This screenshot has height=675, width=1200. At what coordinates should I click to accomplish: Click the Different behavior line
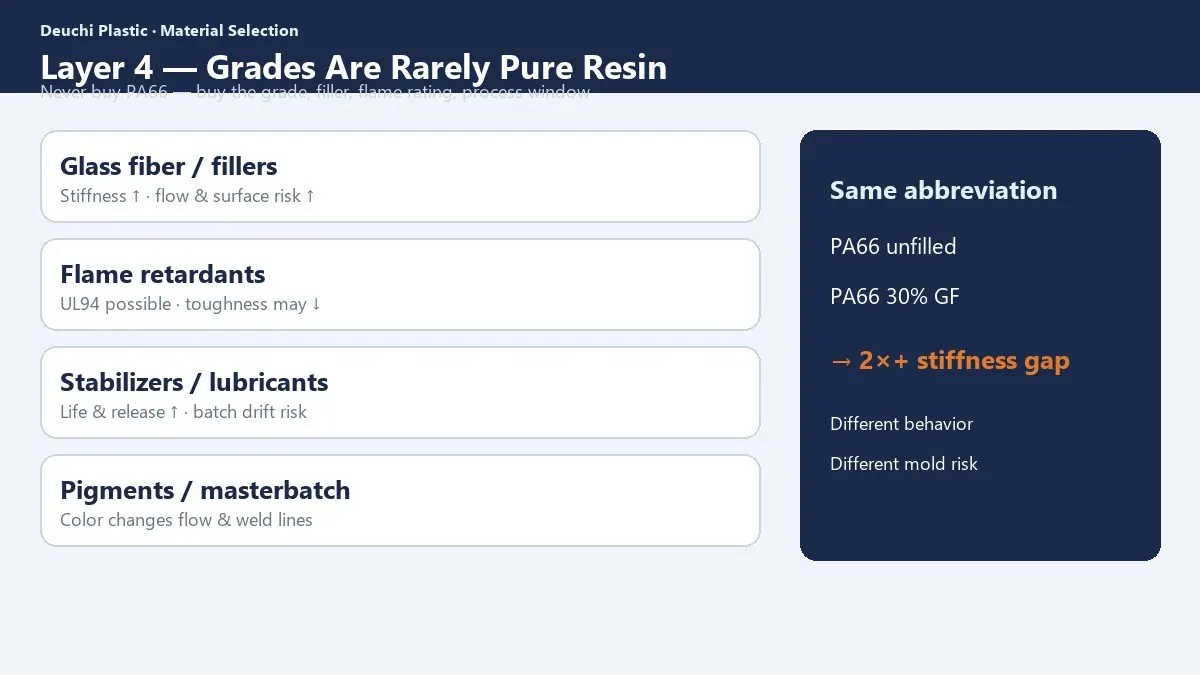coord(901,424)
